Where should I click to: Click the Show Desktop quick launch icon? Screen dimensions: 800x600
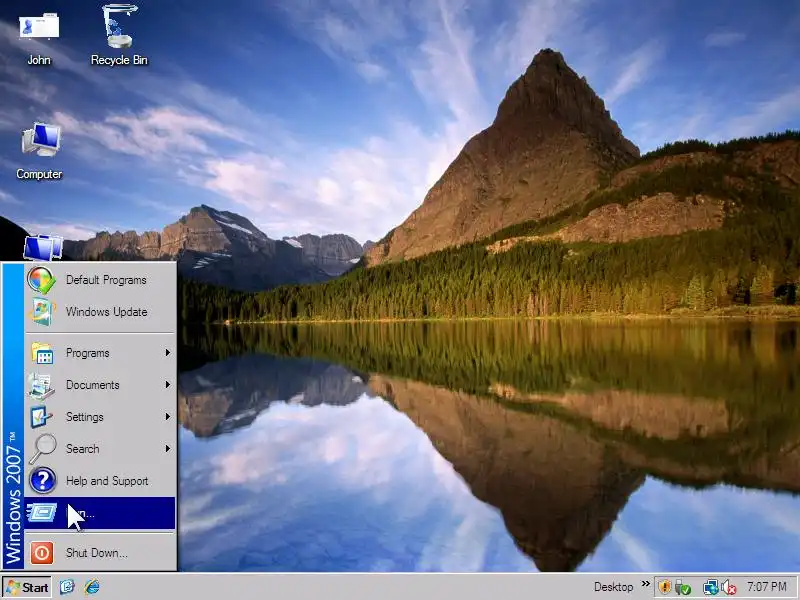coord(67,587)
